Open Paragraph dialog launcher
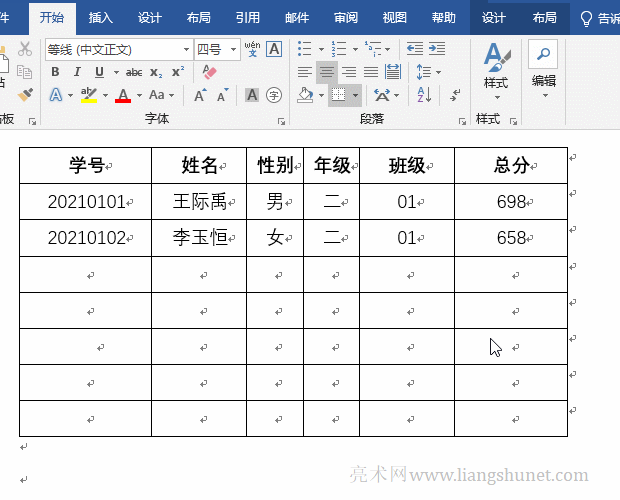The image size is (620, 500). click(x=462, y=121)
